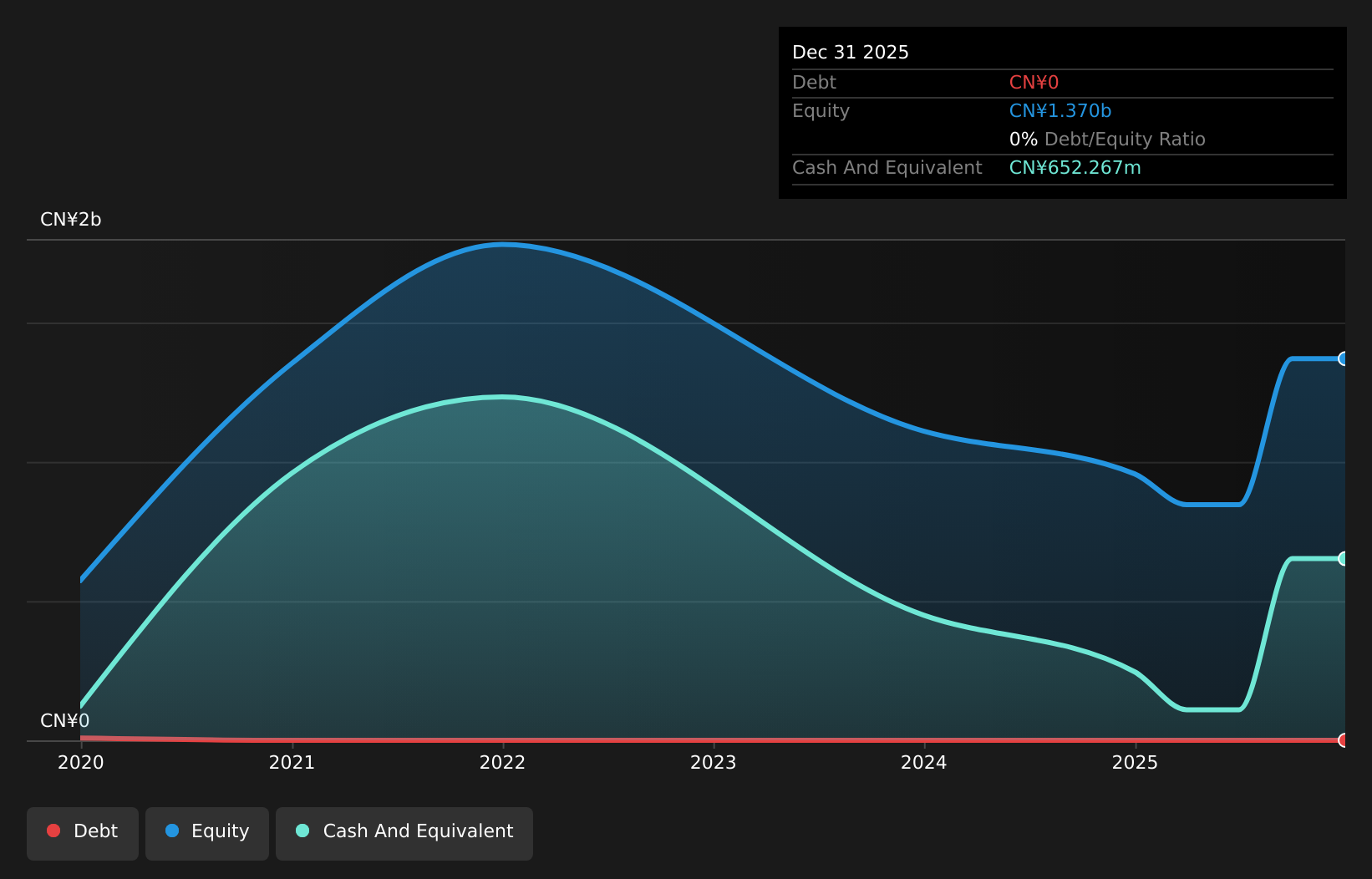This screenshot has height=879, width=1372.
Task: Click the CN¥652.267m cash value in tooltip
Action: [x=1075, y=168]
